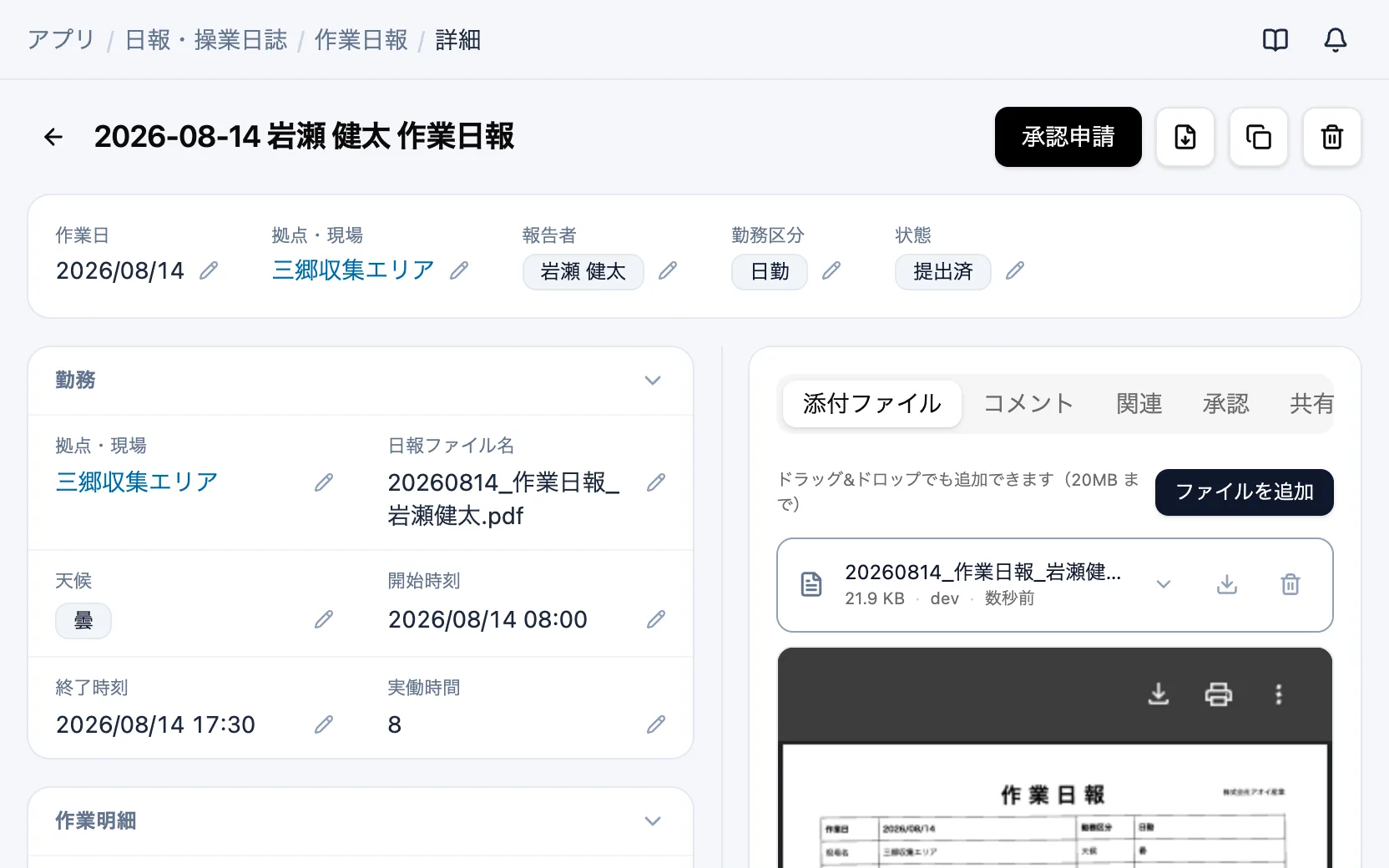Edit the 作業日 date with pencil icon

pyautogui.click(x=209, y=270)
